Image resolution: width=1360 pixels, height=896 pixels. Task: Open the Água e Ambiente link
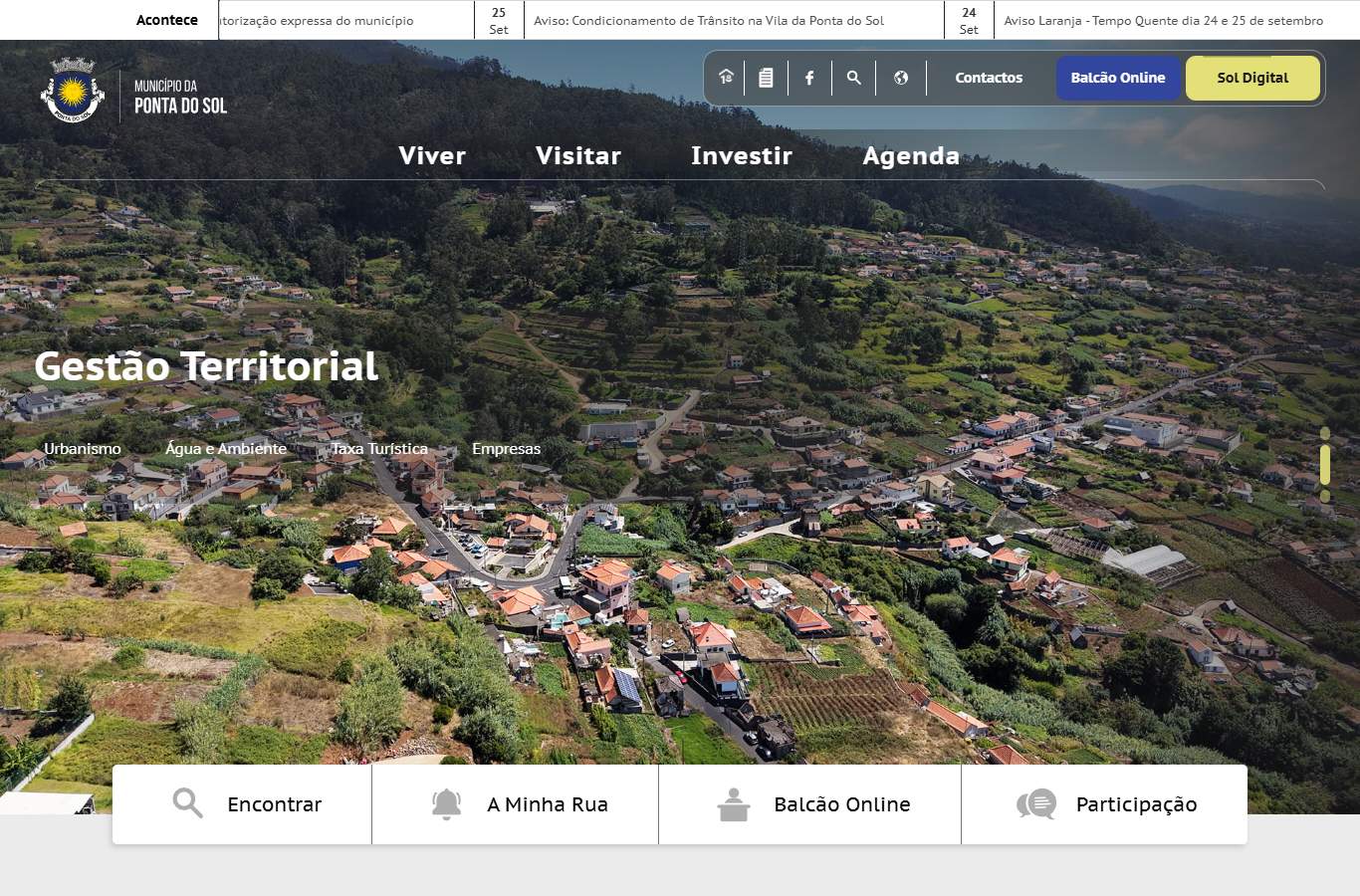tap(226, 449)
